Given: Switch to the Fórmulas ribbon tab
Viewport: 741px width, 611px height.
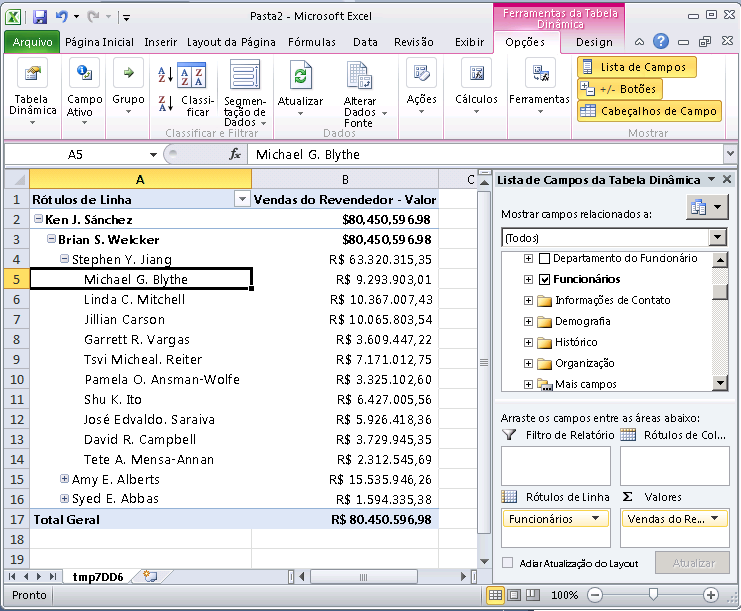Looking at the screenshot, I should [x=311, y=42].
